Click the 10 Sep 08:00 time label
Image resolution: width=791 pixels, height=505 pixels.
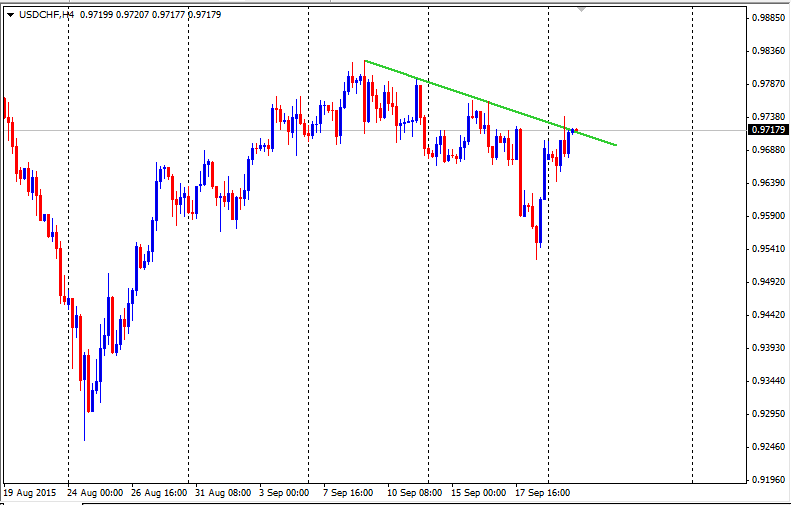click(x=414, y=492)
